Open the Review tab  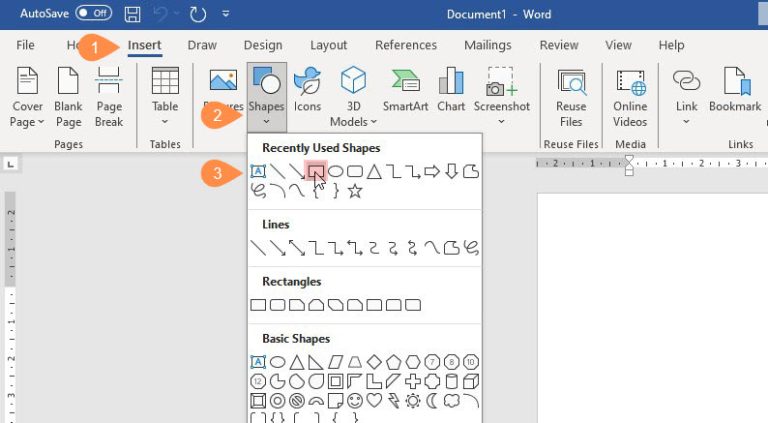559,45
